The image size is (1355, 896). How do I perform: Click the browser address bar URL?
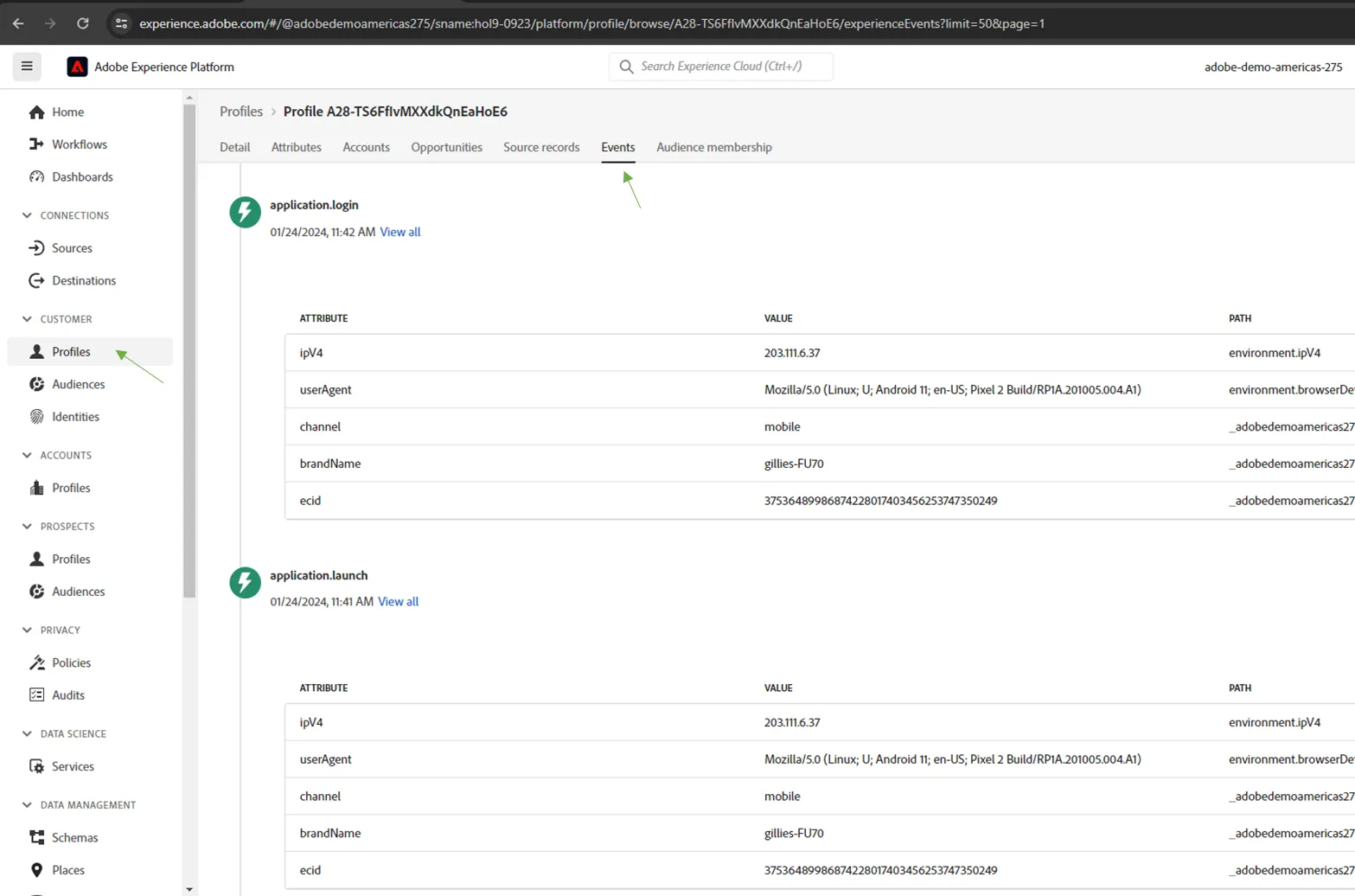click(591, 23)
